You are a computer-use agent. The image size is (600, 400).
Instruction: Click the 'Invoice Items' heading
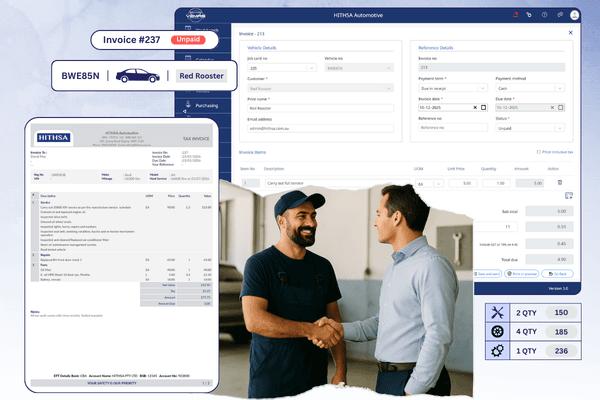point(253,152)
